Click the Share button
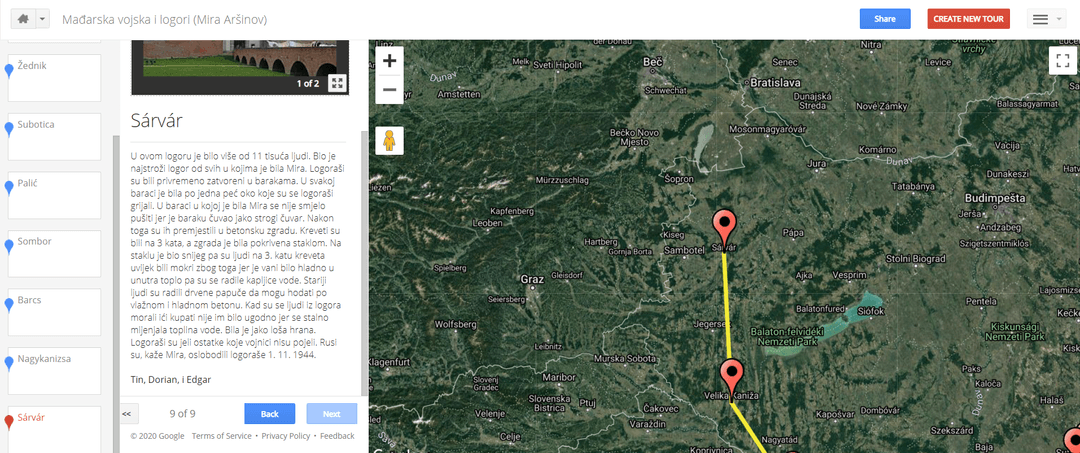Viewport: 1080px width, 453px height. coord(885,19)
